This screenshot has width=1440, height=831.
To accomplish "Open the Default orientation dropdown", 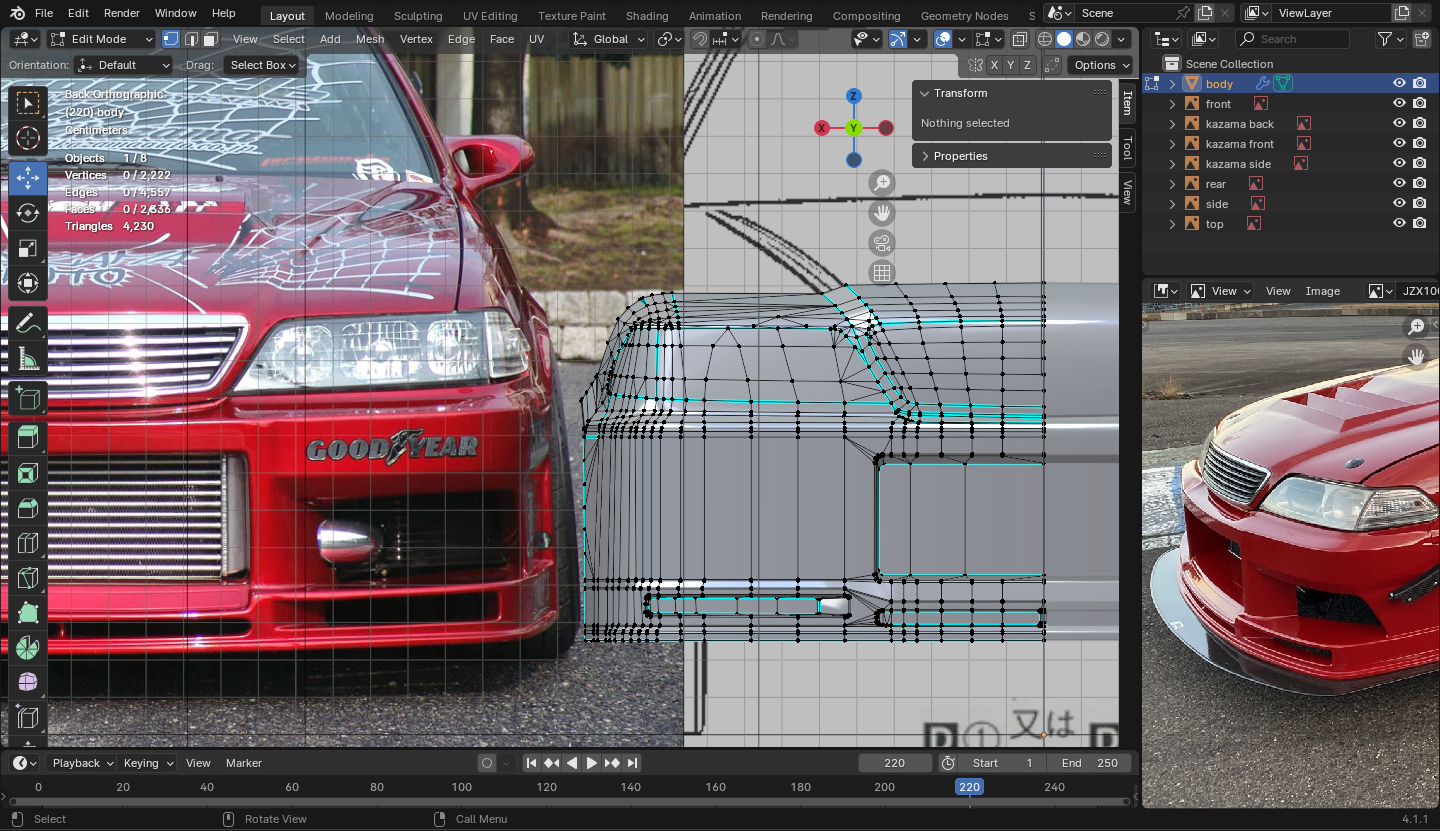I will coord(122,65).
